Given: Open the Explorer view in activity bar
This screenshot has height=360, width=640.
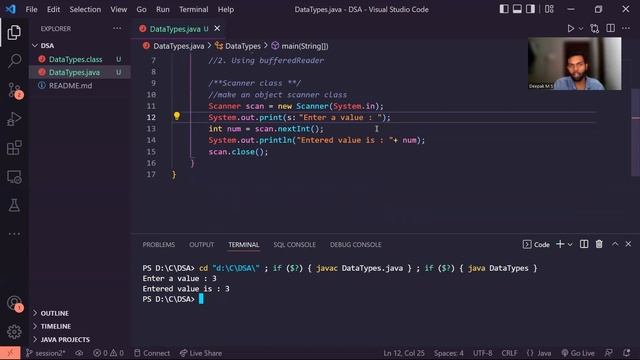Looking at the screenshot, I should point(14,33).
